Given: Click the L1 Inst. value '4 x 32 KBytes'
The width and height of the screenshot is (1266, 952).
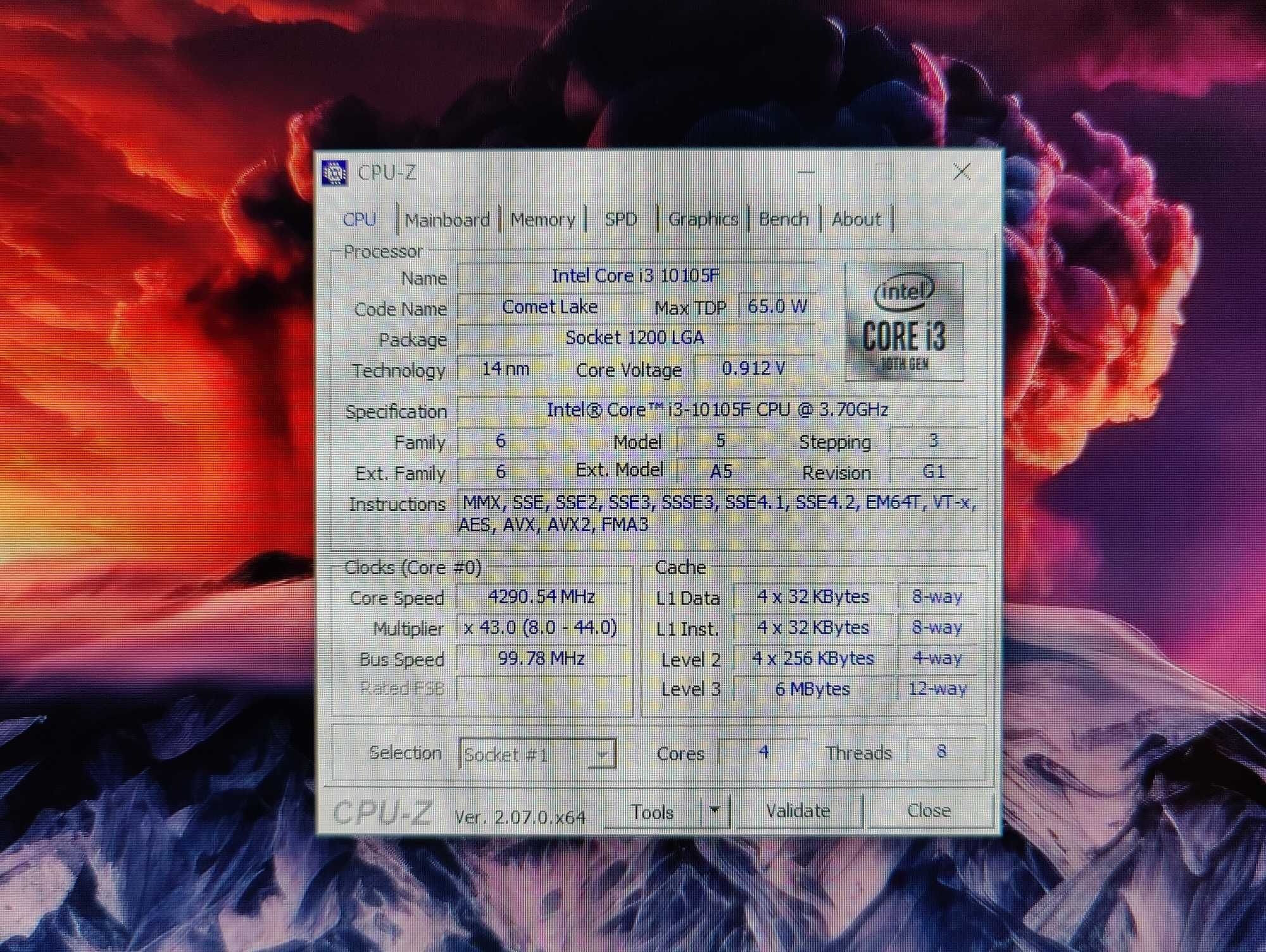Looking at the screenshot, I should pos(813,628).
